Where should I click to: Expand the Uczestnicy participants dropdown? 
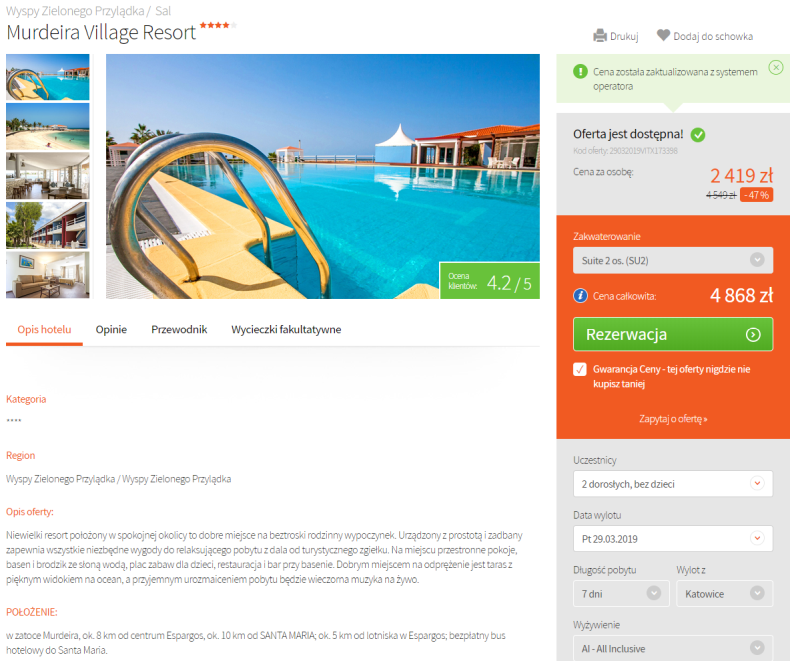click(x=673, y=484)
